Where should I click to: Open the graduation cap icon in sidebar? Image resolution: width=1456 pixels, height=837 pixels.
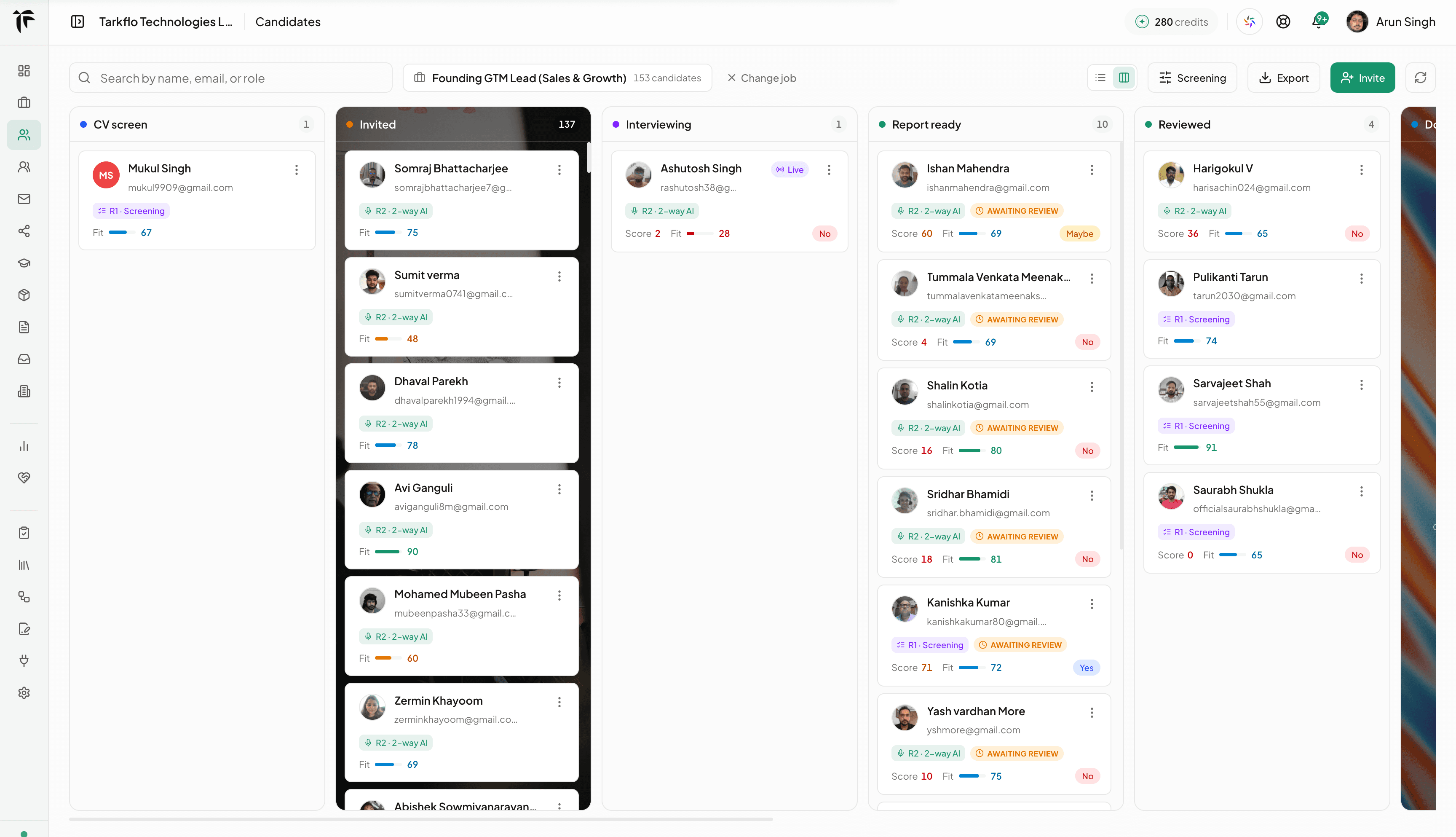24,263
